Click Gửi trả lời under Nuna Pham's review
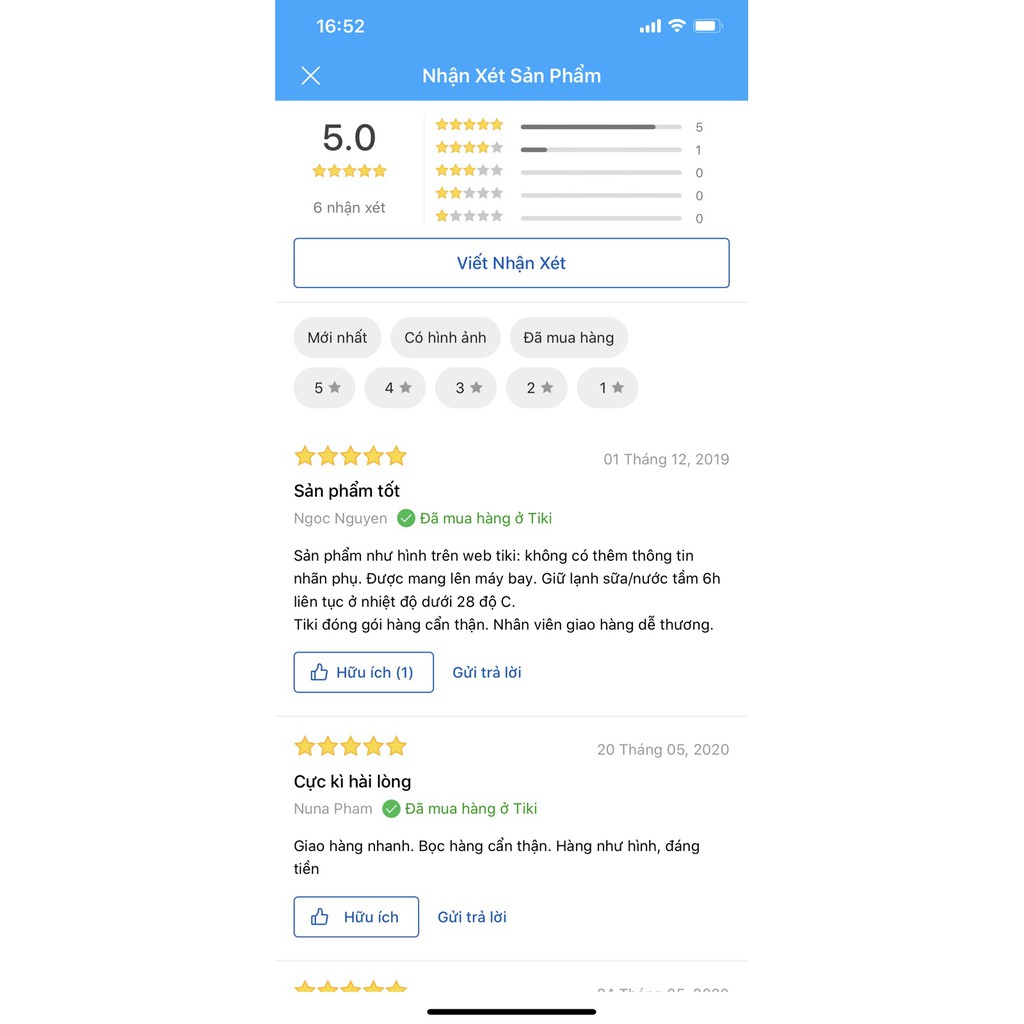The width and height of the screenshot is (1024, 1024). [x=472, y=917]
